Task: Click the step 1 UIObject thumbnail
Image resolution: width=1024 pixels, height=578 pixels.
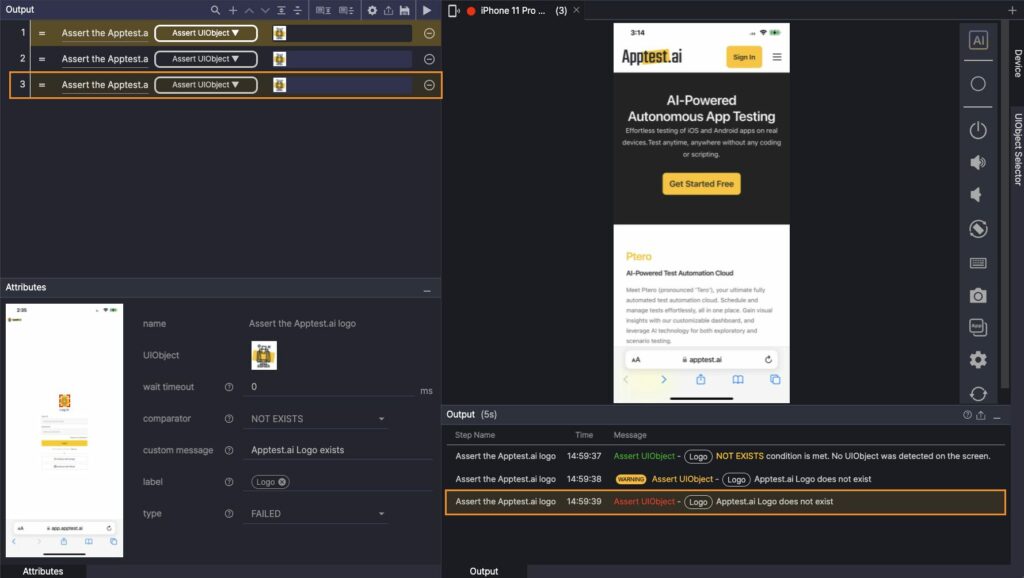Action: point(280,33)
